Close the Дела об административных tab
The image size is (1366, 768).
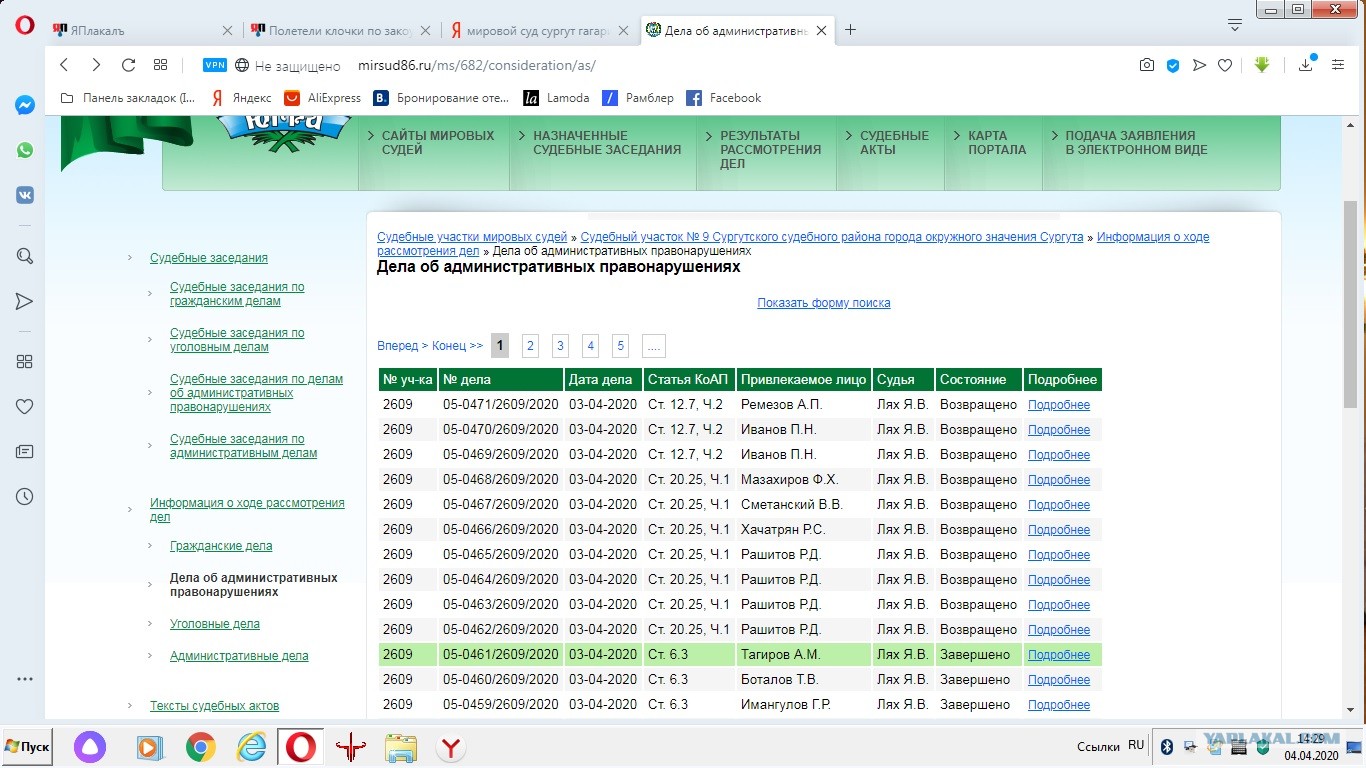(x=822, y=30)
